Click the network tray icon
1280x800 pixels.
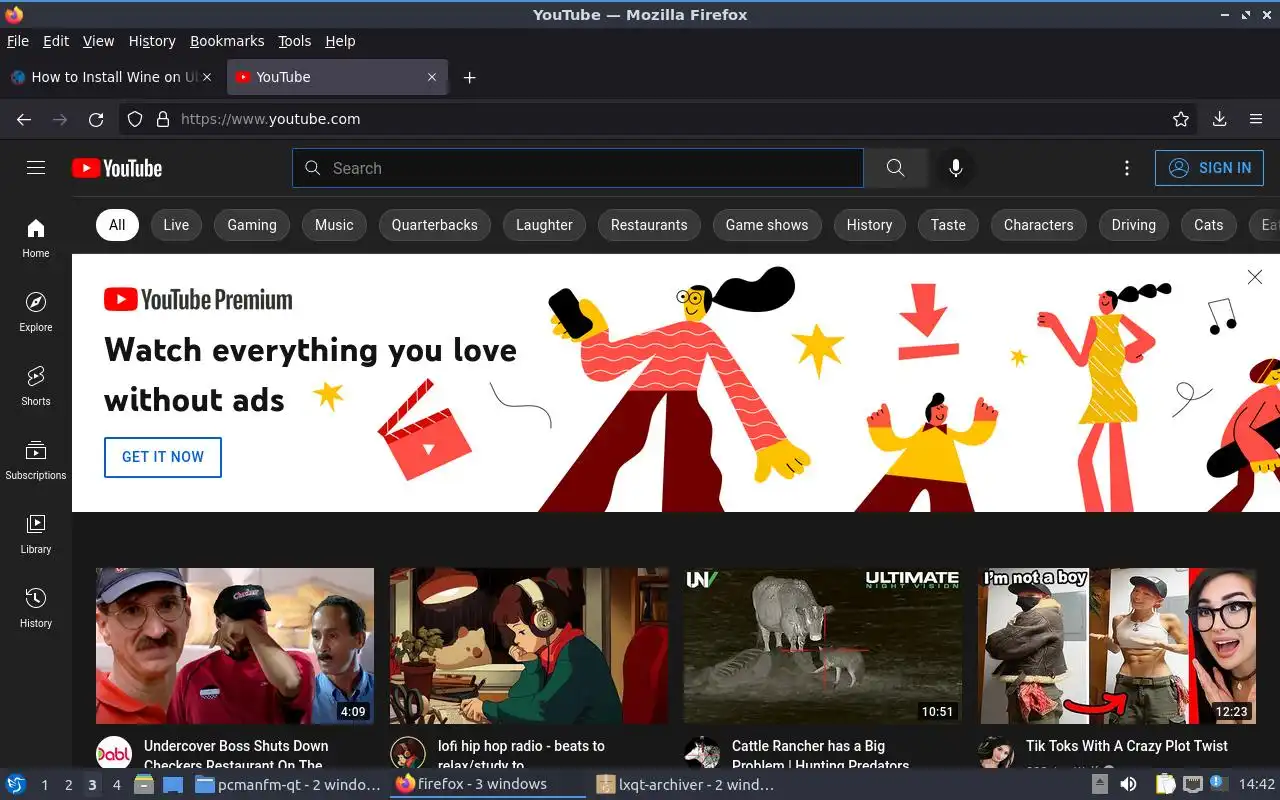click(1192, 784)
